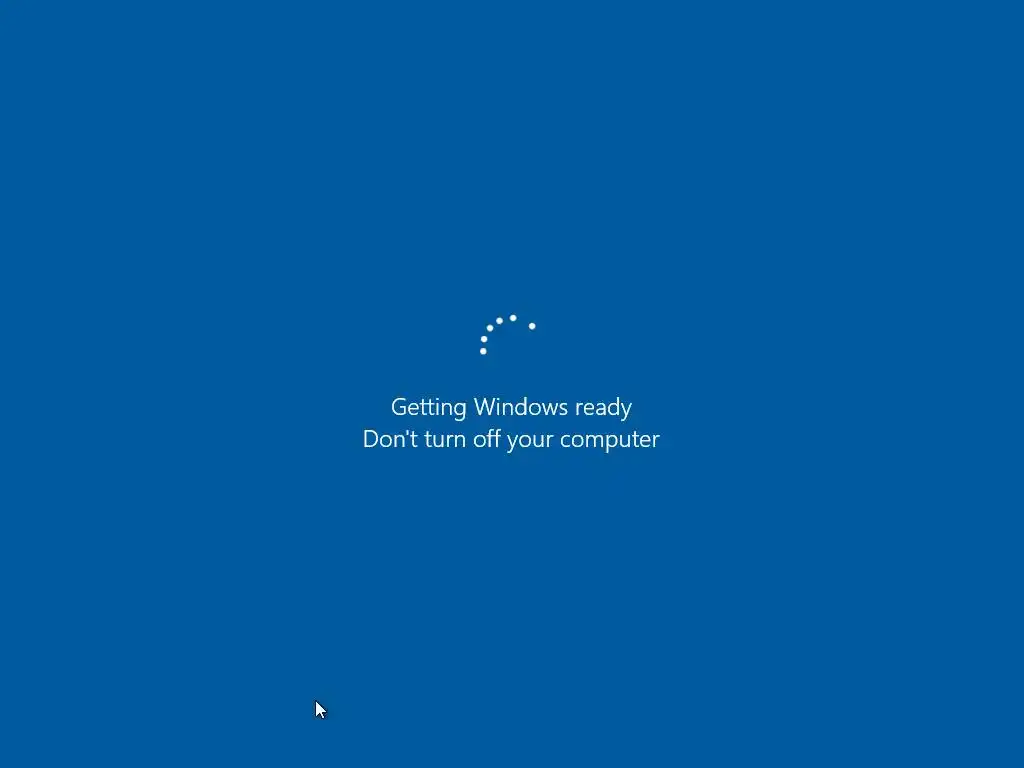Image resolution: width=1024 pixels, height=768 pixels.
Task: Click the topmost dot of the loading spinner
Action: (513, 318)
